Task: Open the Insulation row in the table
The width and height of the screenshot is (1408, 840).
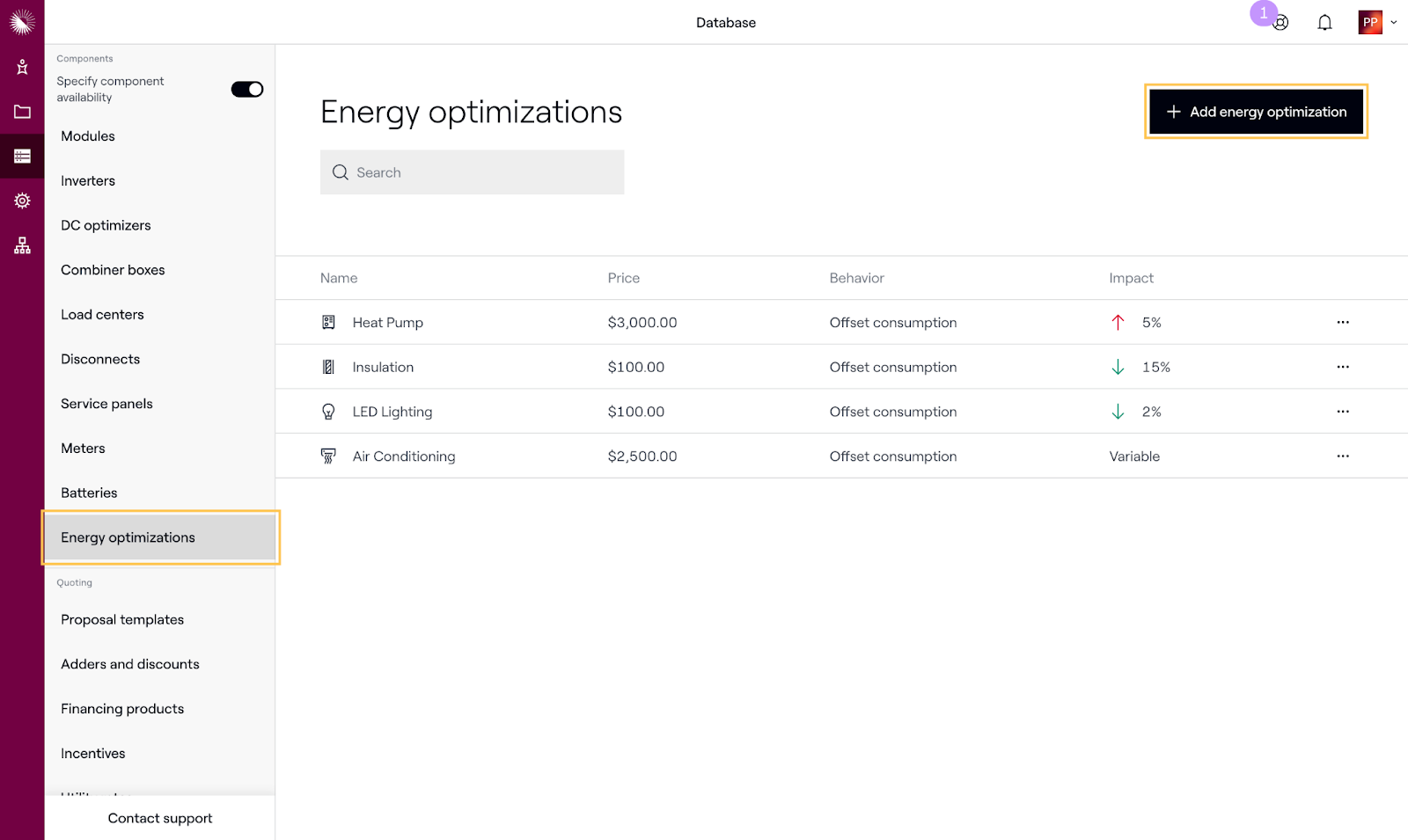Action: pos(383,368)
